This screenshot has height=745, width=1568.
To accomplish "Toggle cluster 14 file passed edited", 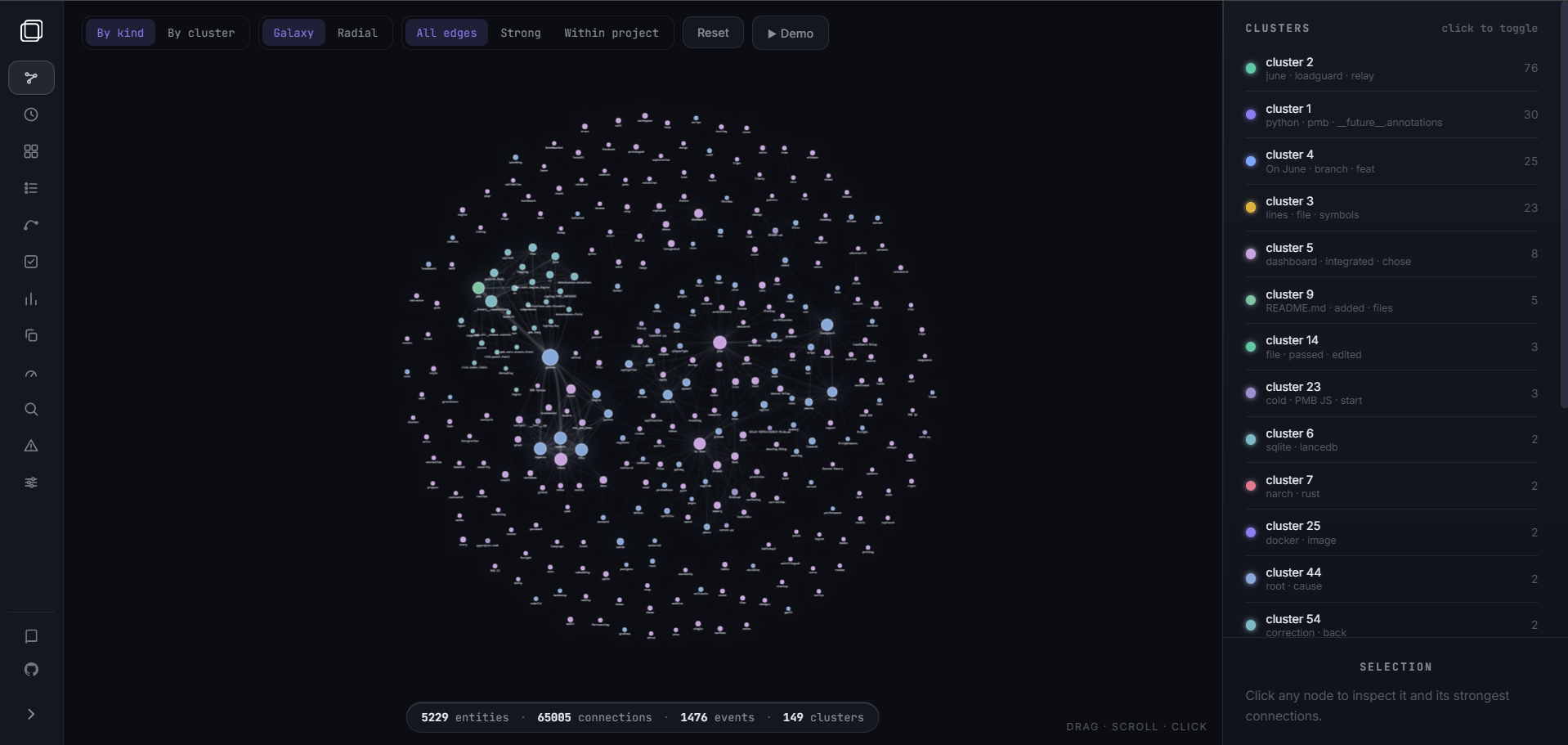I will [1391, 347].
